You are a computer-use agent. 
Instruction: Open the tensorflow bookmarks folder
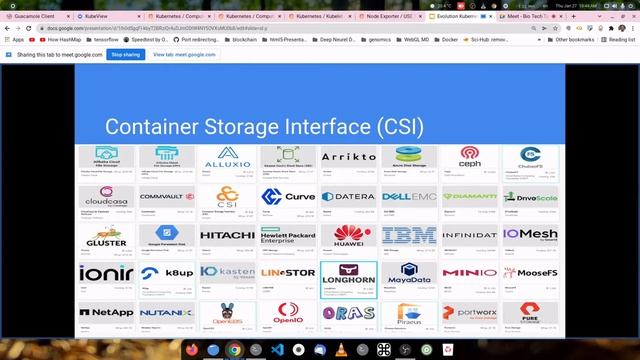[102, 40]
